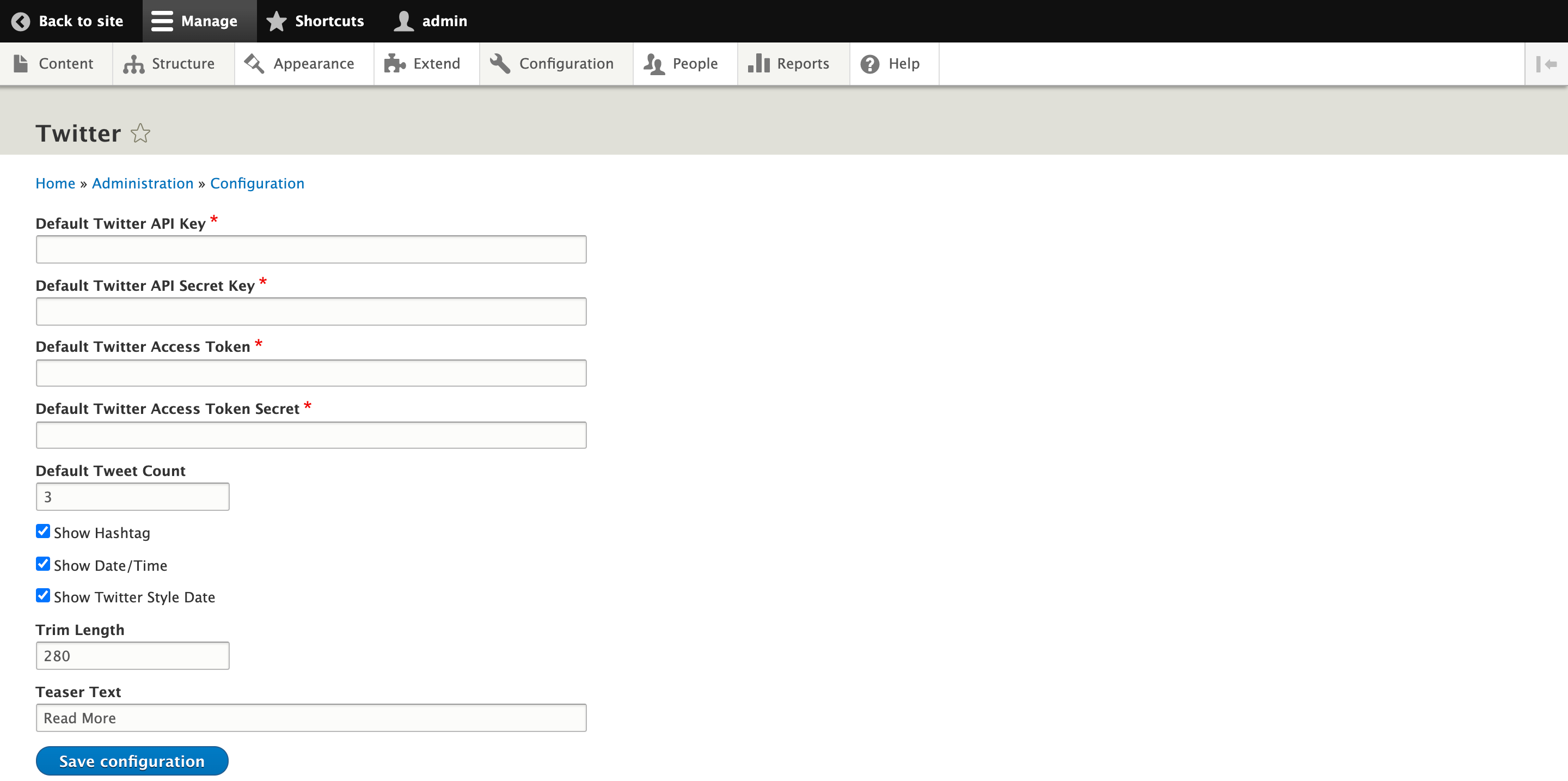This screenshot has height=781, width=1568.
Task: Open the Appearance admin menu
Action: pyautogui.click(x=304, y=64)
